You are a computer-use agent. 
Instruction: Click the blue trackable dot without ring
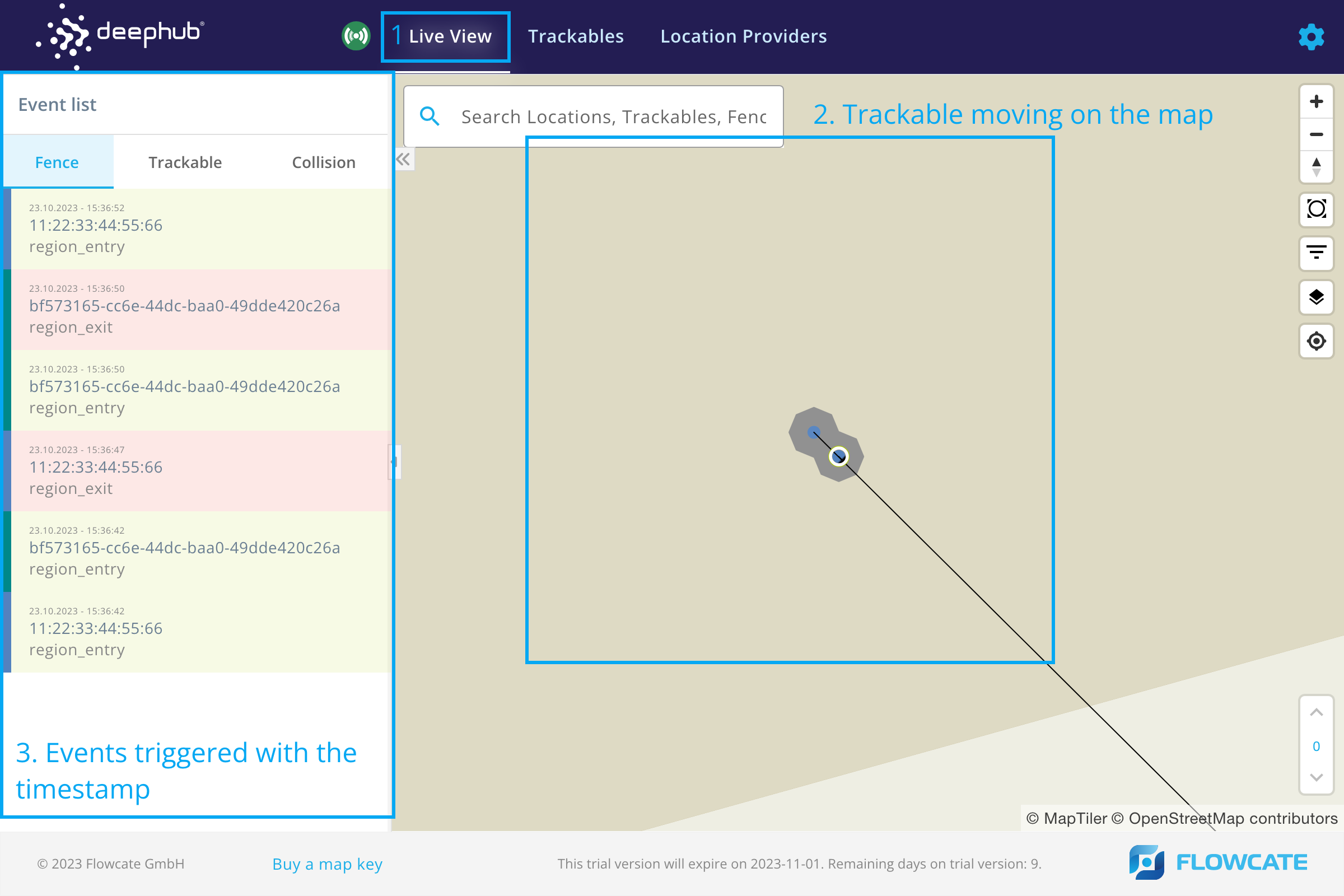coord(814,432)
